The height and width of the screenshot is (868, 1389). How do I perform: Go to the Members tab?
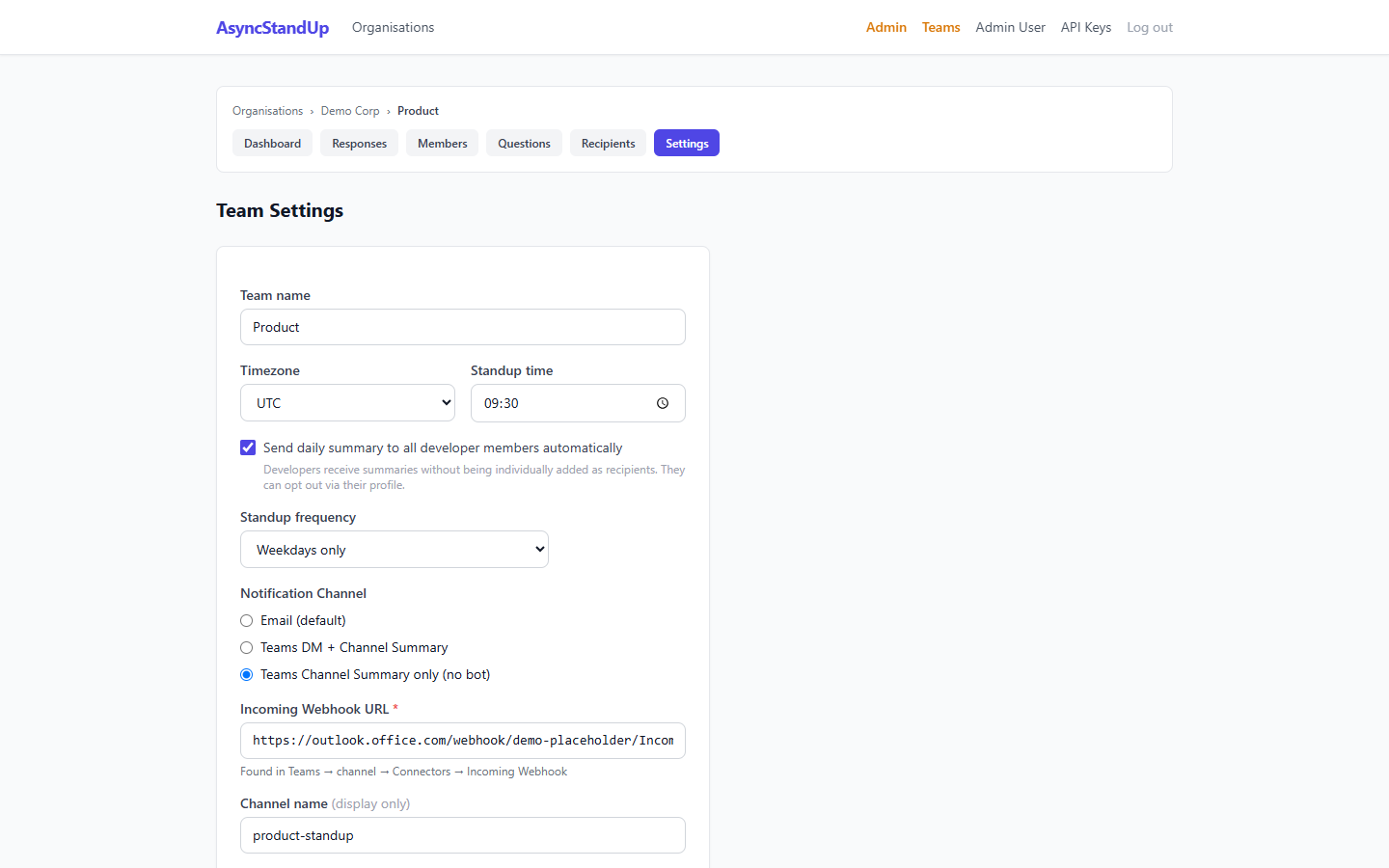(x=442, y=143)
